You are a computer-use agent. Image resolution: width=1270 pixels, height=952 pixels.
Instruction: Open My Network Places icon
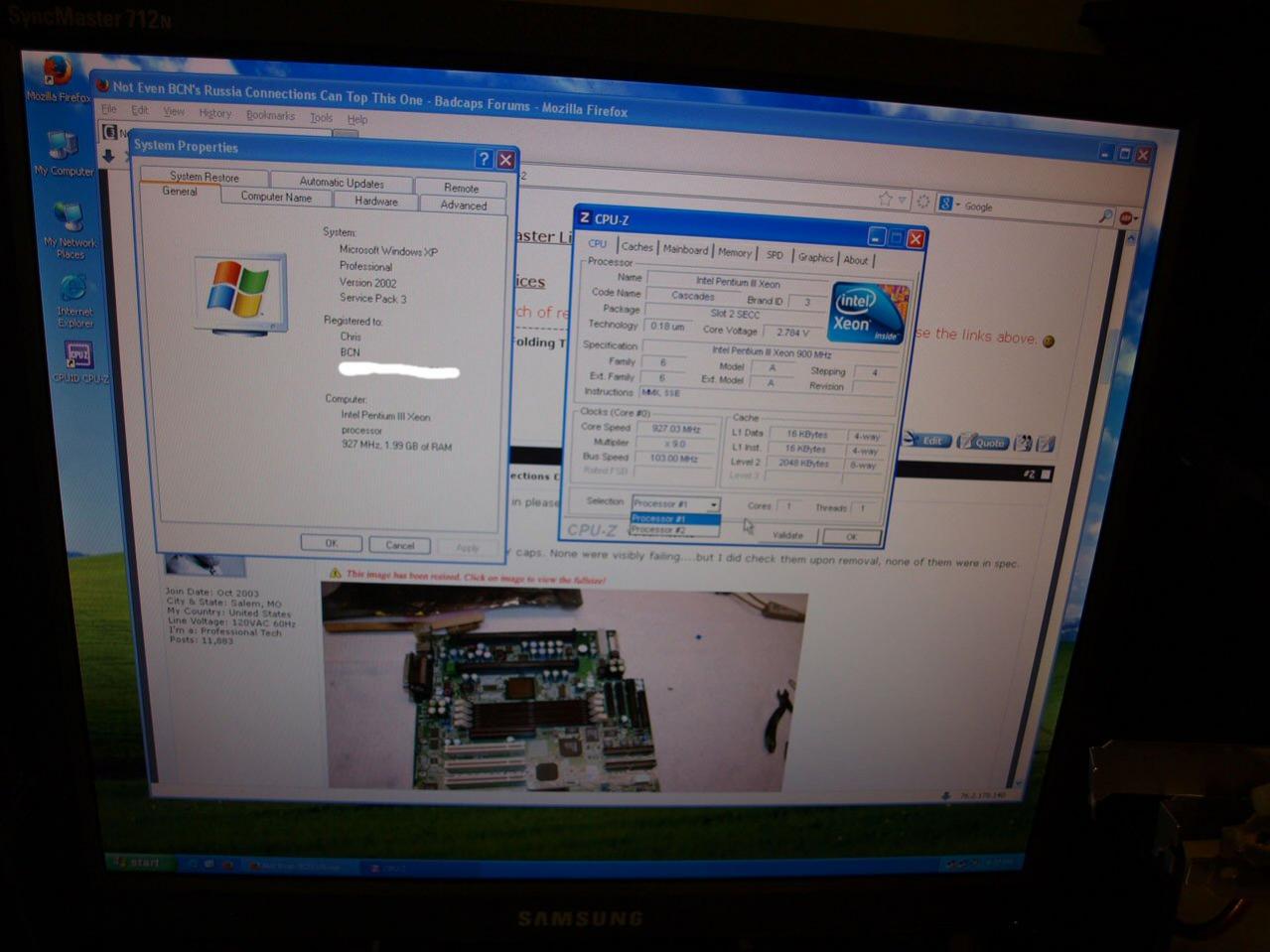(x=70, y=229)
